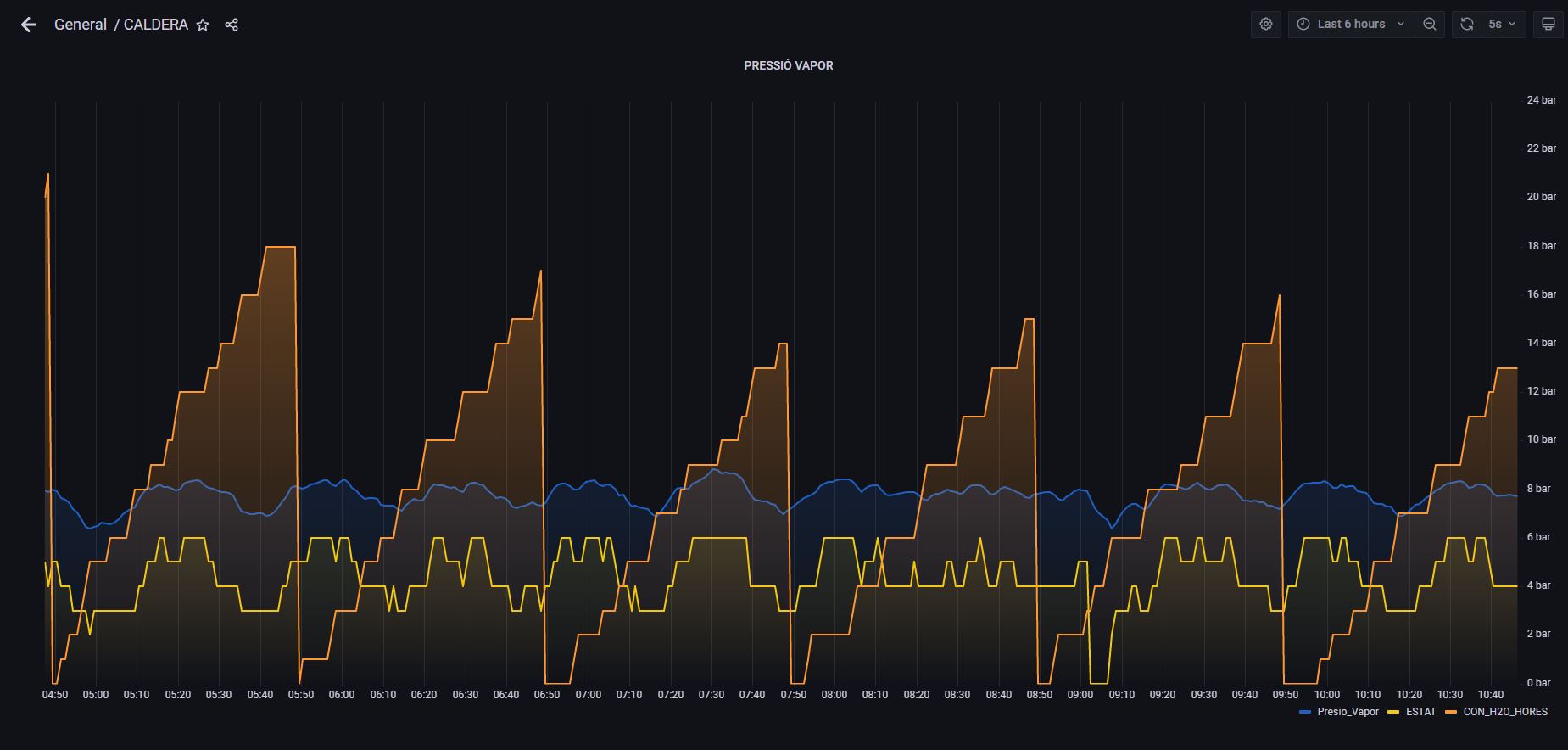
Task: Zoom out the time range
Action: click(1430, 24)
